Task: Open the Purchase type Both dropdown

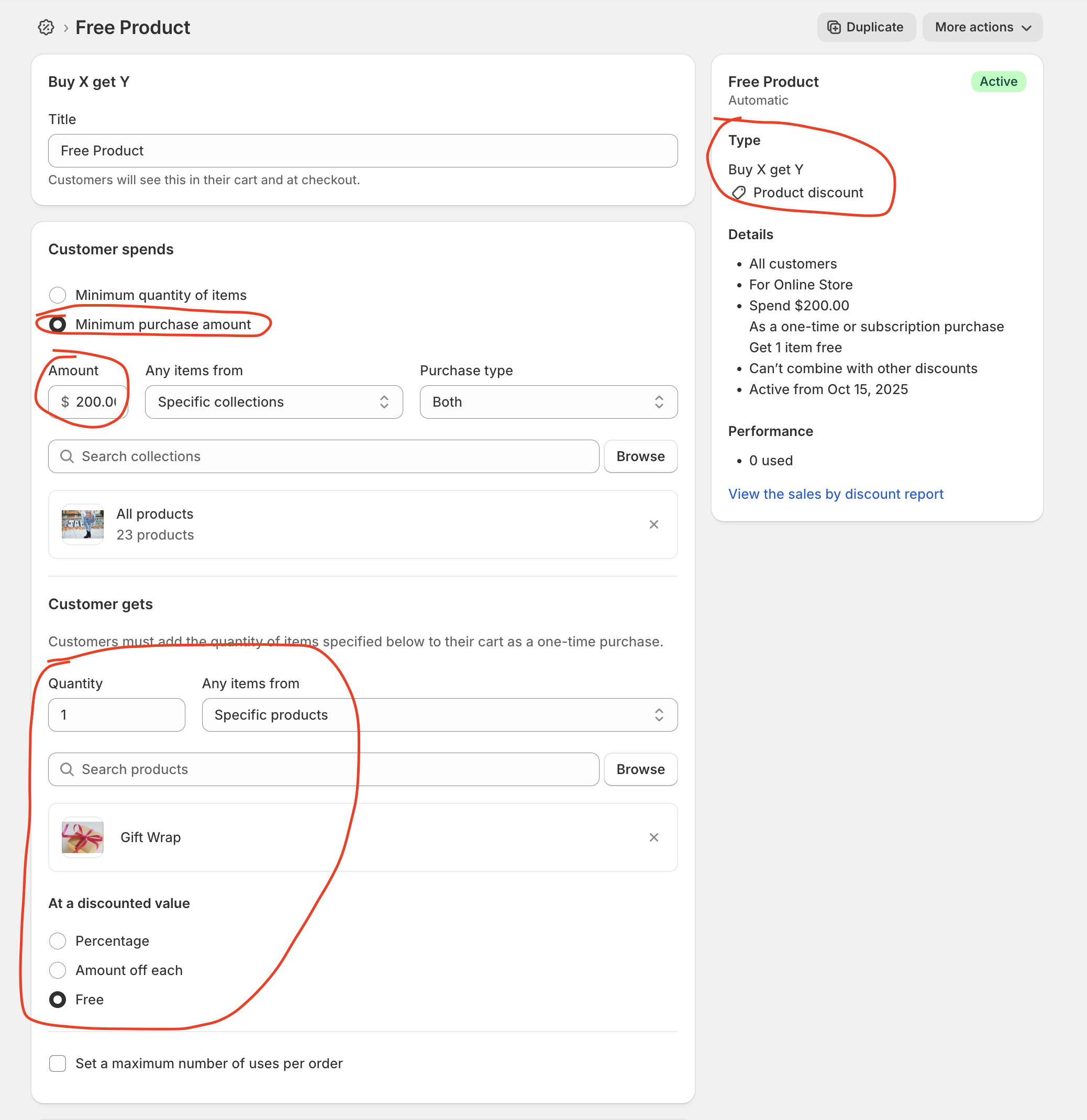Action: click(x=548, y=402)
